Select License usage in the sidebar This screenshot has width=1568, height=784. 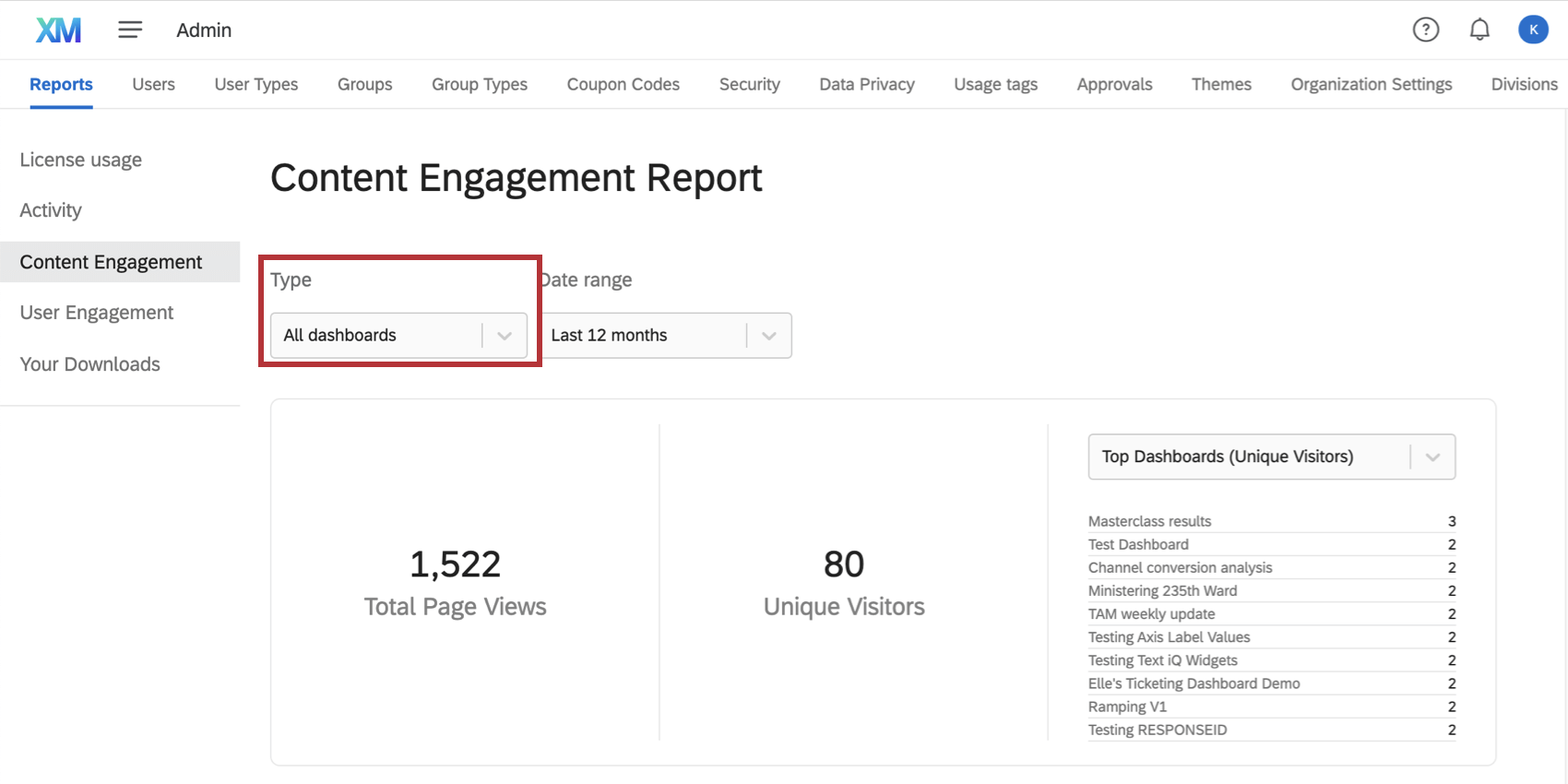tap(81, 160)
